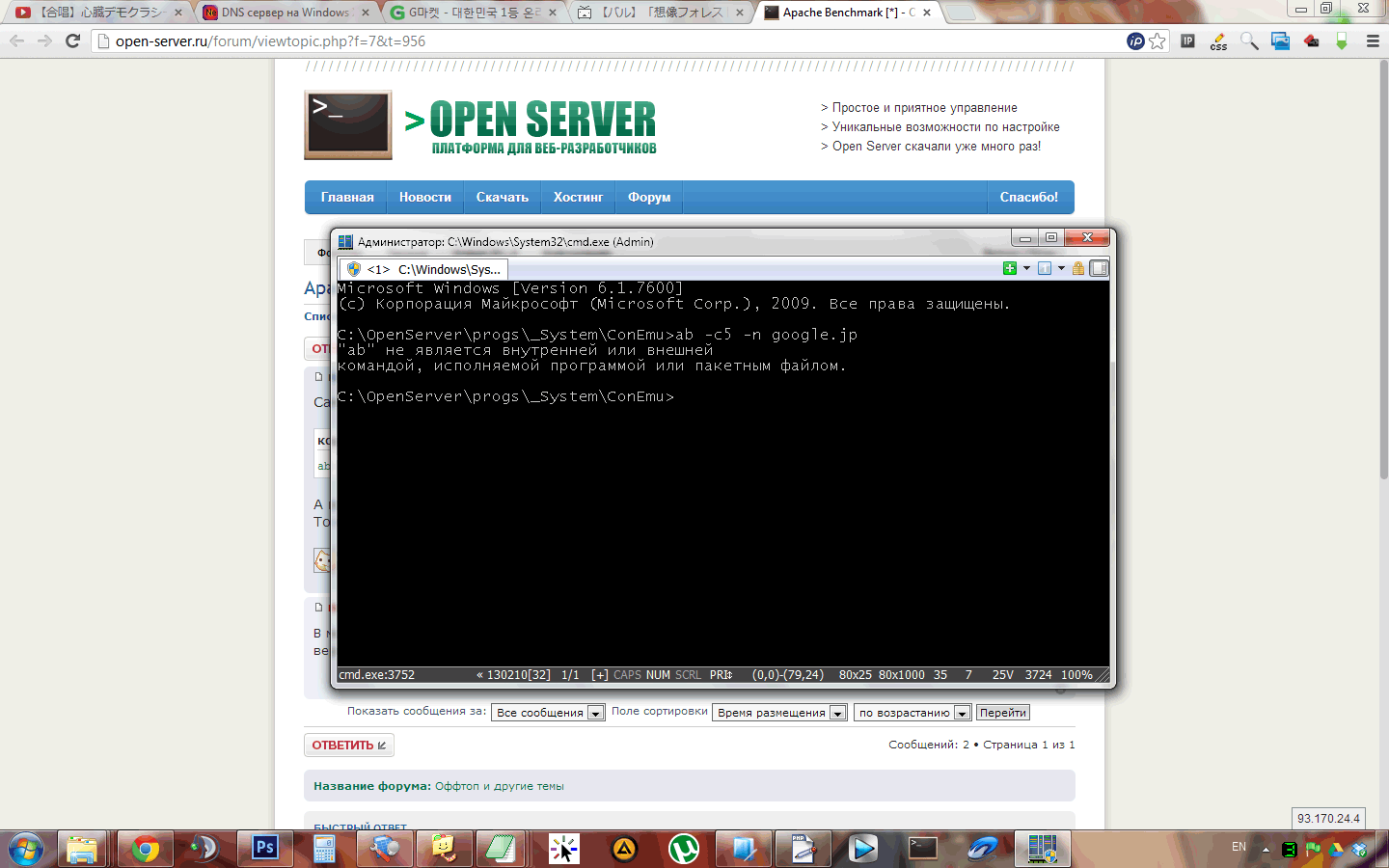Viewport: 1389px width, 868px height.
Task: Select the <1> C:\Windows\Sys... console tab
Action: point(423,270)
